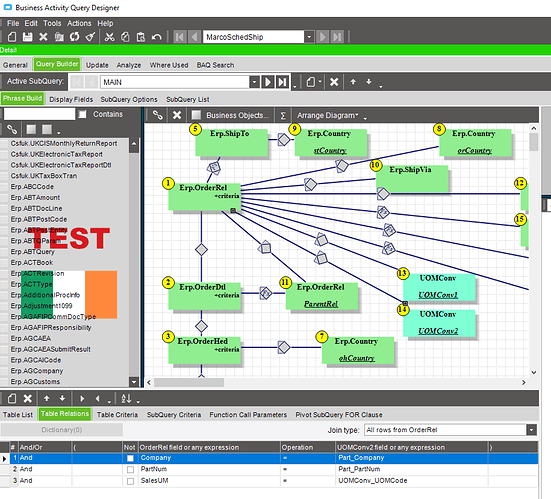The width and height of the screenshot is (551, 499).
Task: Check the Not box for SalesUM row
Action: [x=130, y=481]
